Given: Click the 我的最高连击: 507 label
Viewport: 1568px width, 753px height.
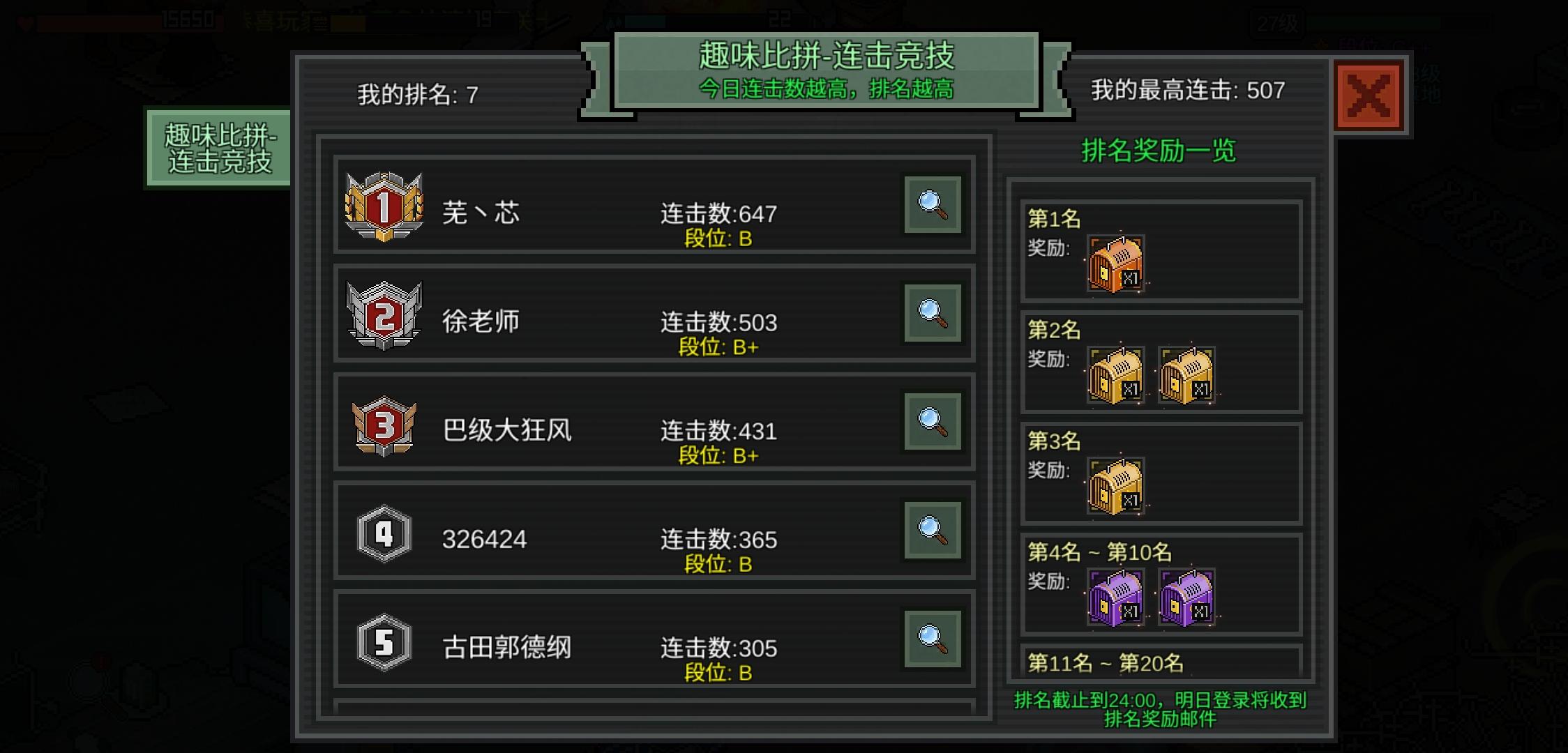Looking at the screenshot, I should click(1188, 90).
